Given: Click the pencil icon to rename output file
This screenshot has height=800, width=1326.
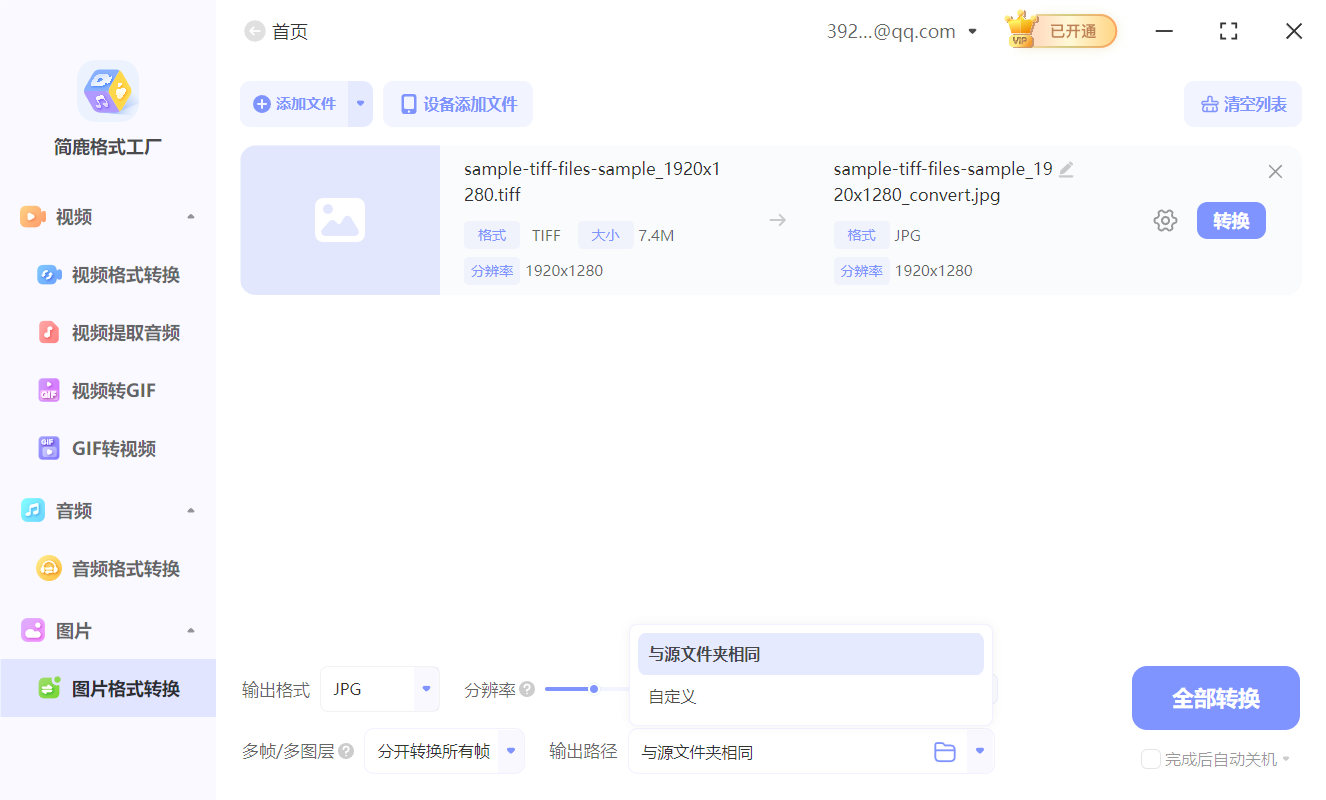Looking at the screenshot, I should click(x=1067, y=169).
